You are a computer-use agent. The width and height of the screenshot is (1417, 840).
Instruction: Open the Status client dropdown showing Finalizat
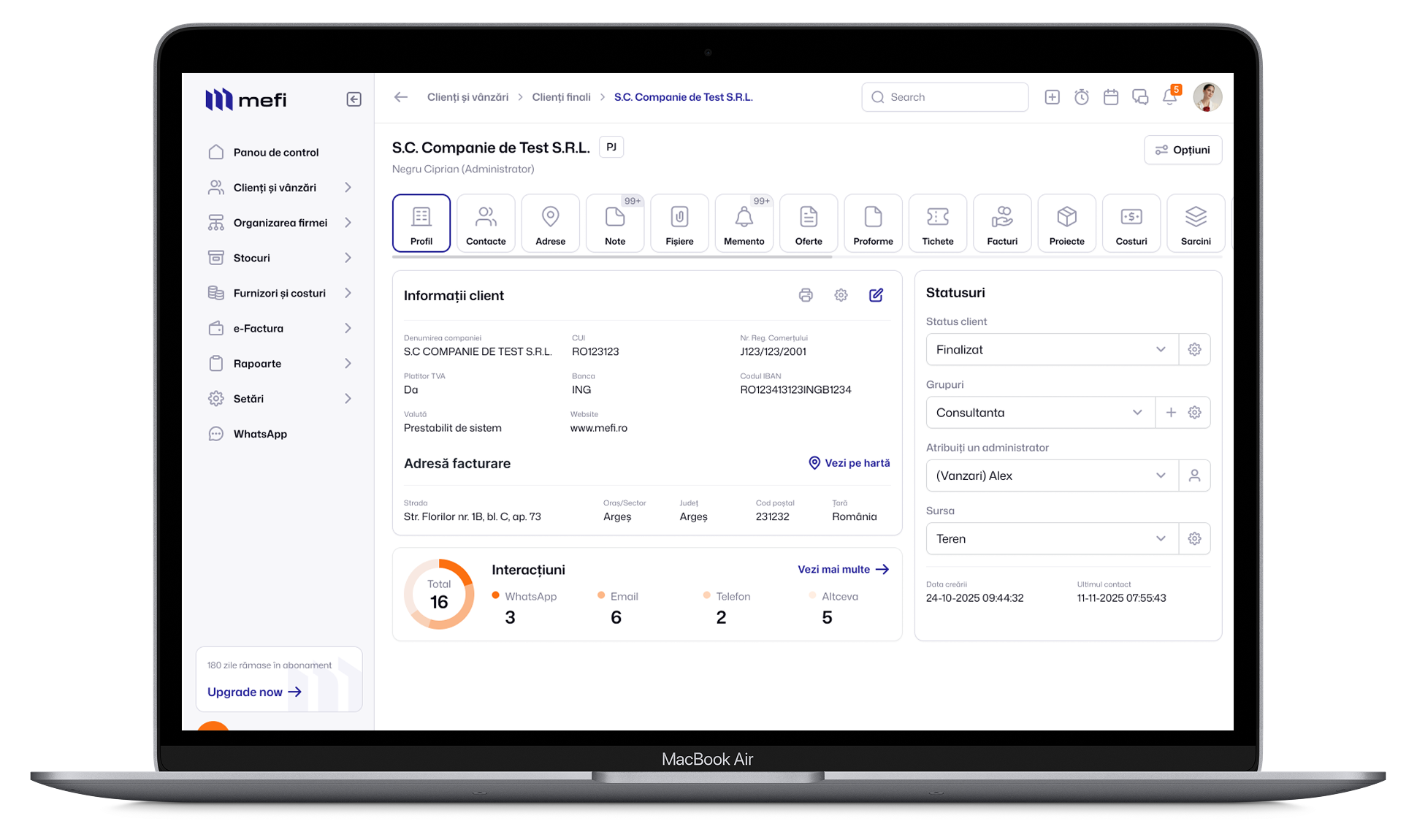pos(1052,350)
